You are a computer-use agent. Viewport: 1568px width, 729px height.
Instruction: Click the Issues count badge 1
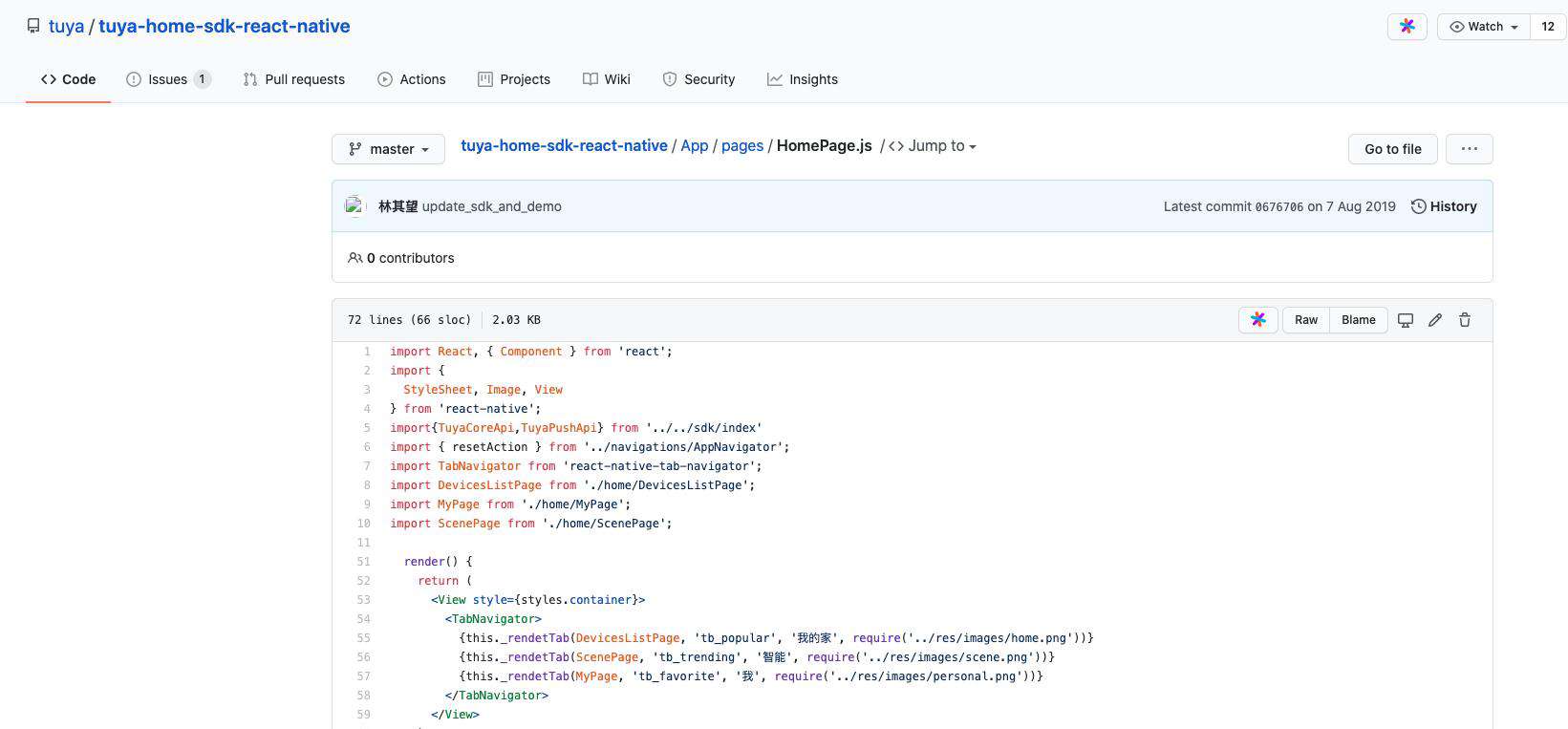tap(202, 79)
